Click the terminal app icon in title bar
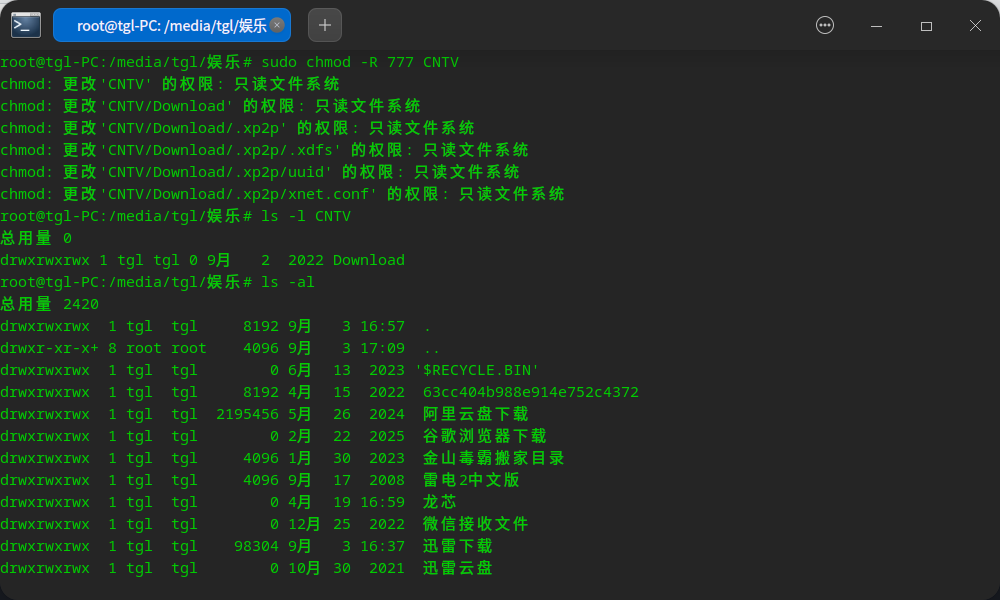Viewport: 1000px width, 600px height. 26,26
